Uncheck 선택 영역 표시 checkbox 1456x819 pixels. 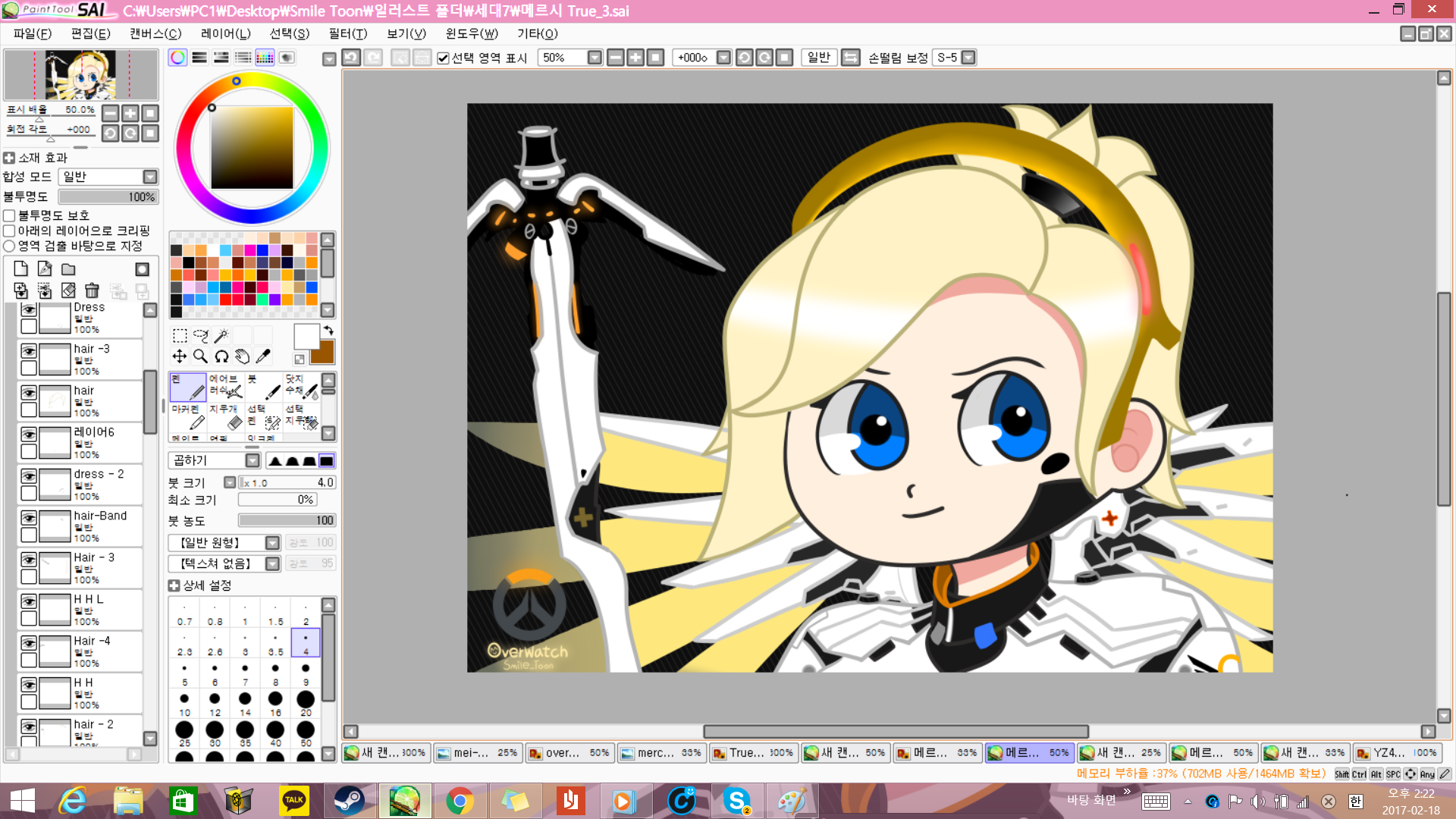pyautogui.click(x=444, y=58)
